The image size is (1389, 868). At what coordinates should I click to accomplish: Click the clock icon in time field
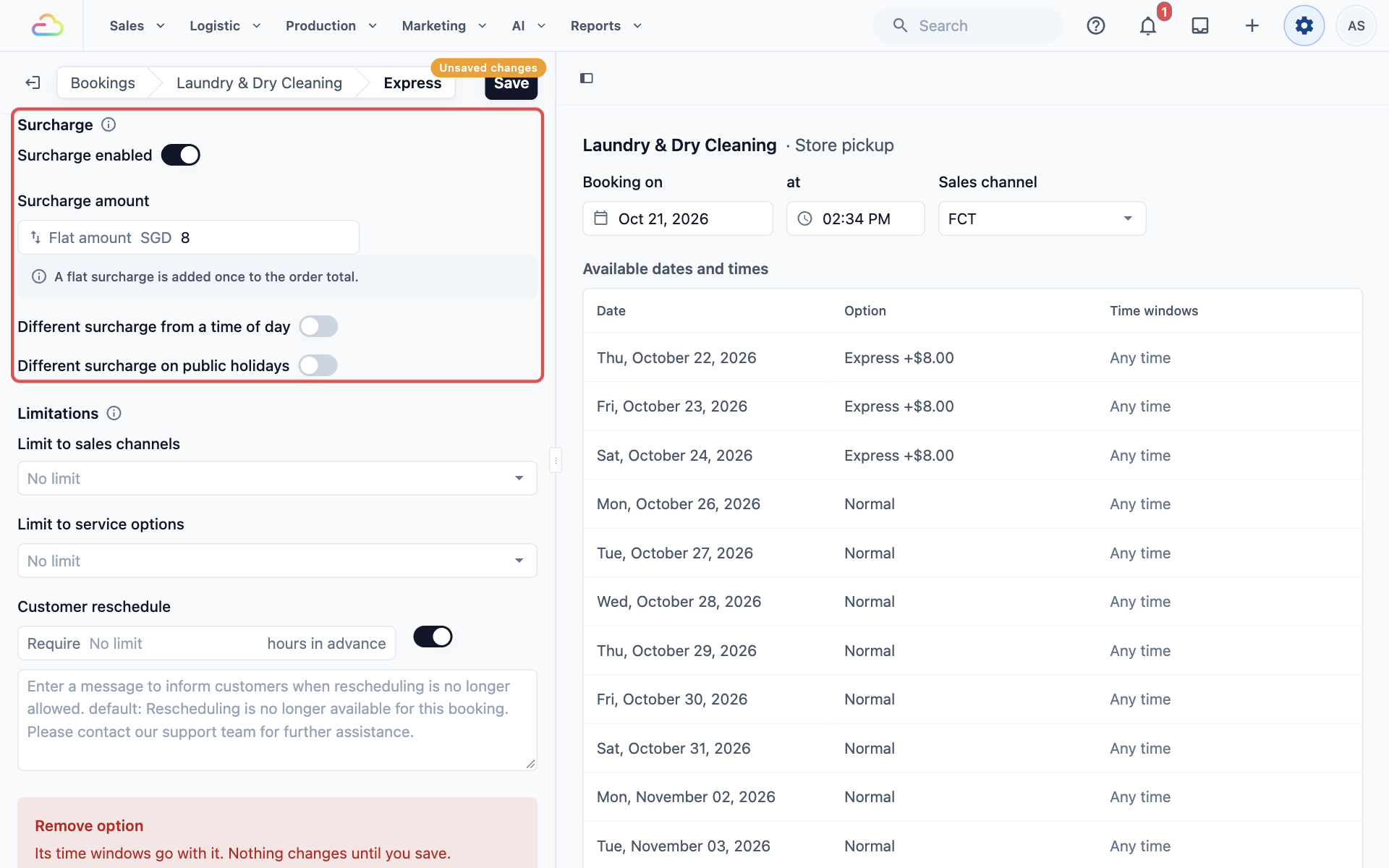tap(805, 218)
